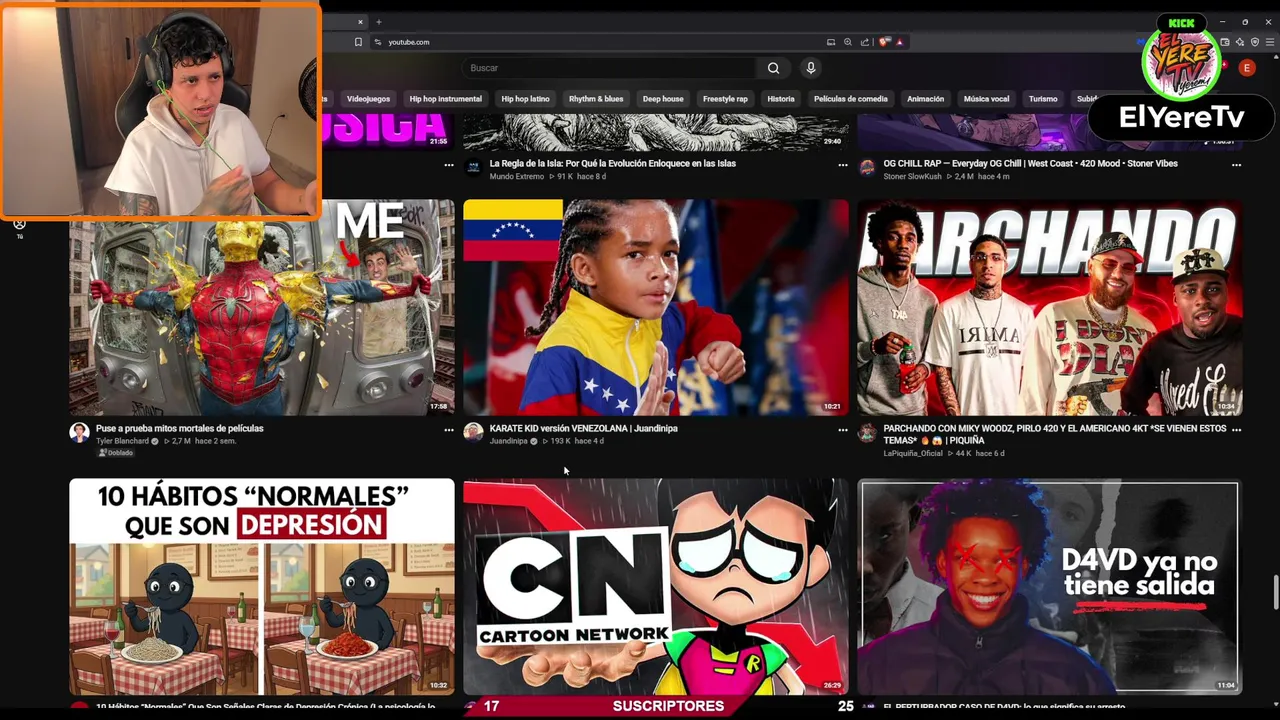Open Mundo Extremo channel avatar
Image resolution: width=1280 pixels, height=720 pixels.
coord(473,168)
